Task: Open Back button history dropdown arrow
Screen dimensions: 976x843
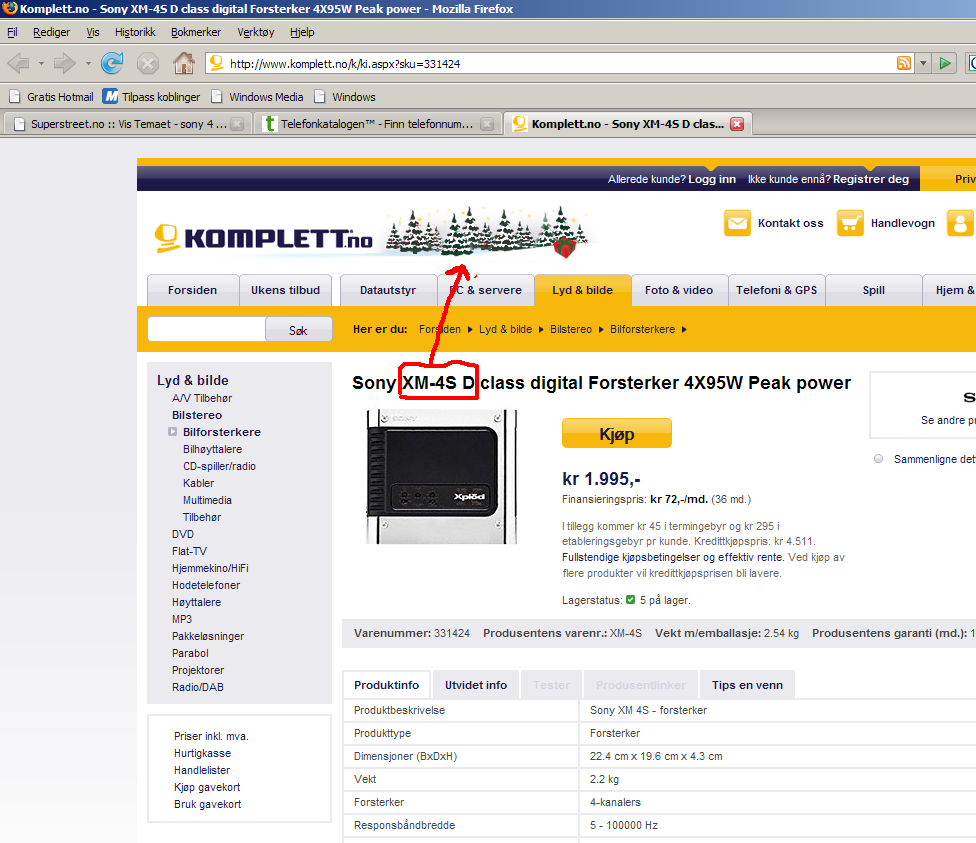Action: tap(41, 64)
